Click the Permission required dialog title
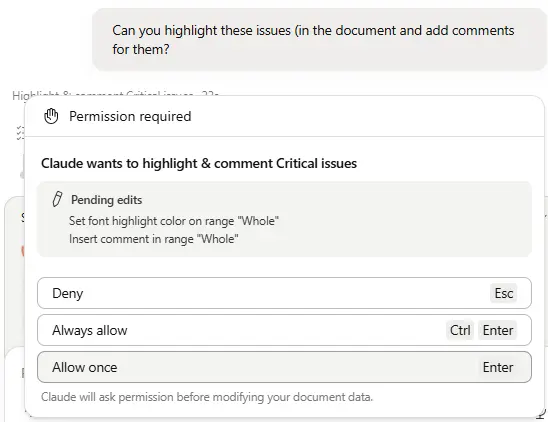Screen dimensions: 548x422 pos(130,116)
